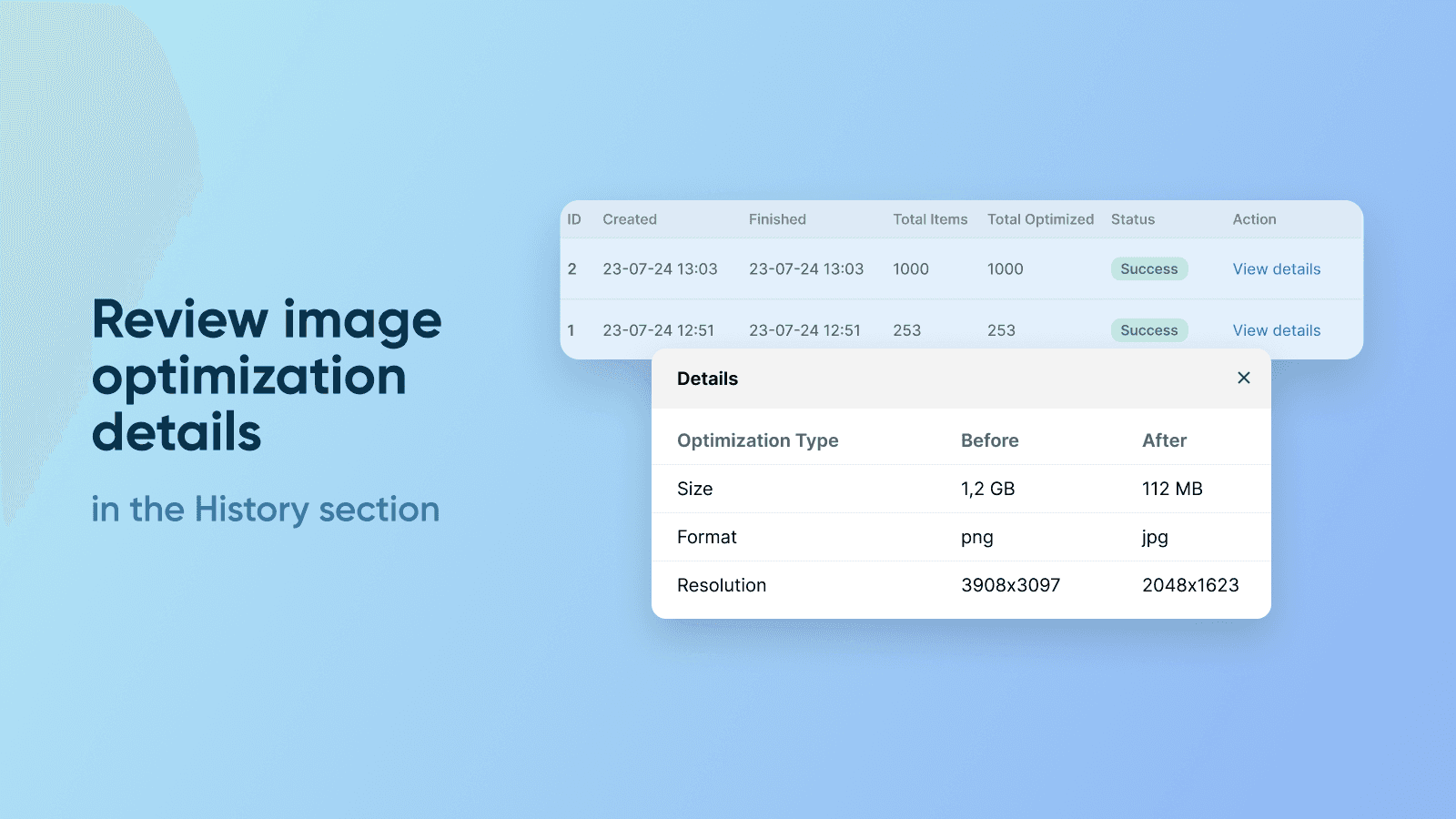This screenshot has height=819, width=1456.
Task: Click the Status column header
Action: [1132, 219]
